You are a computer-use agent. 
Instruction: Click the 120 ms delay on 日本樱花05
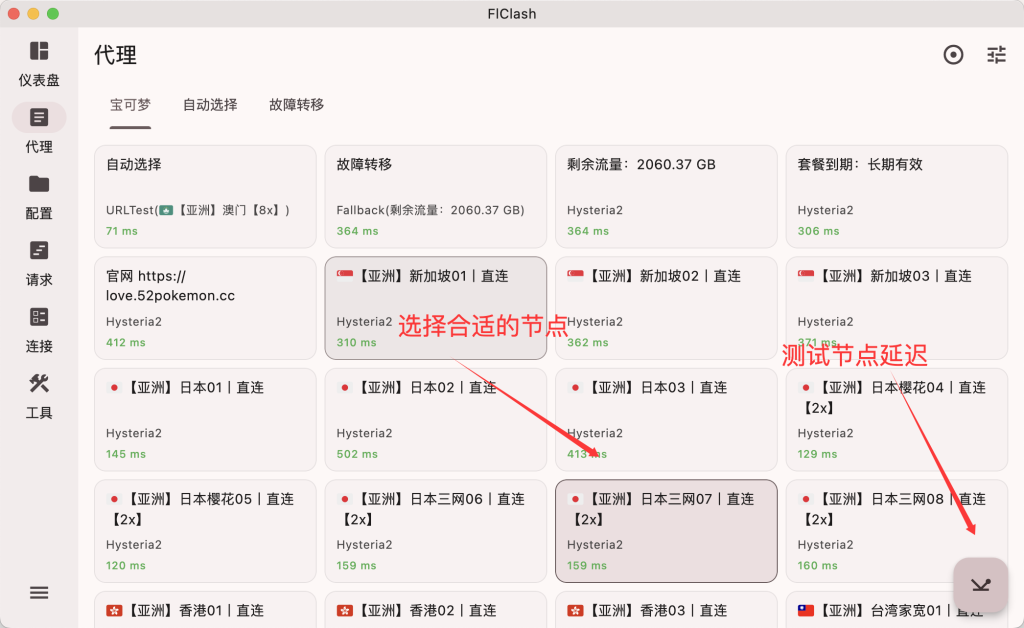126,566
